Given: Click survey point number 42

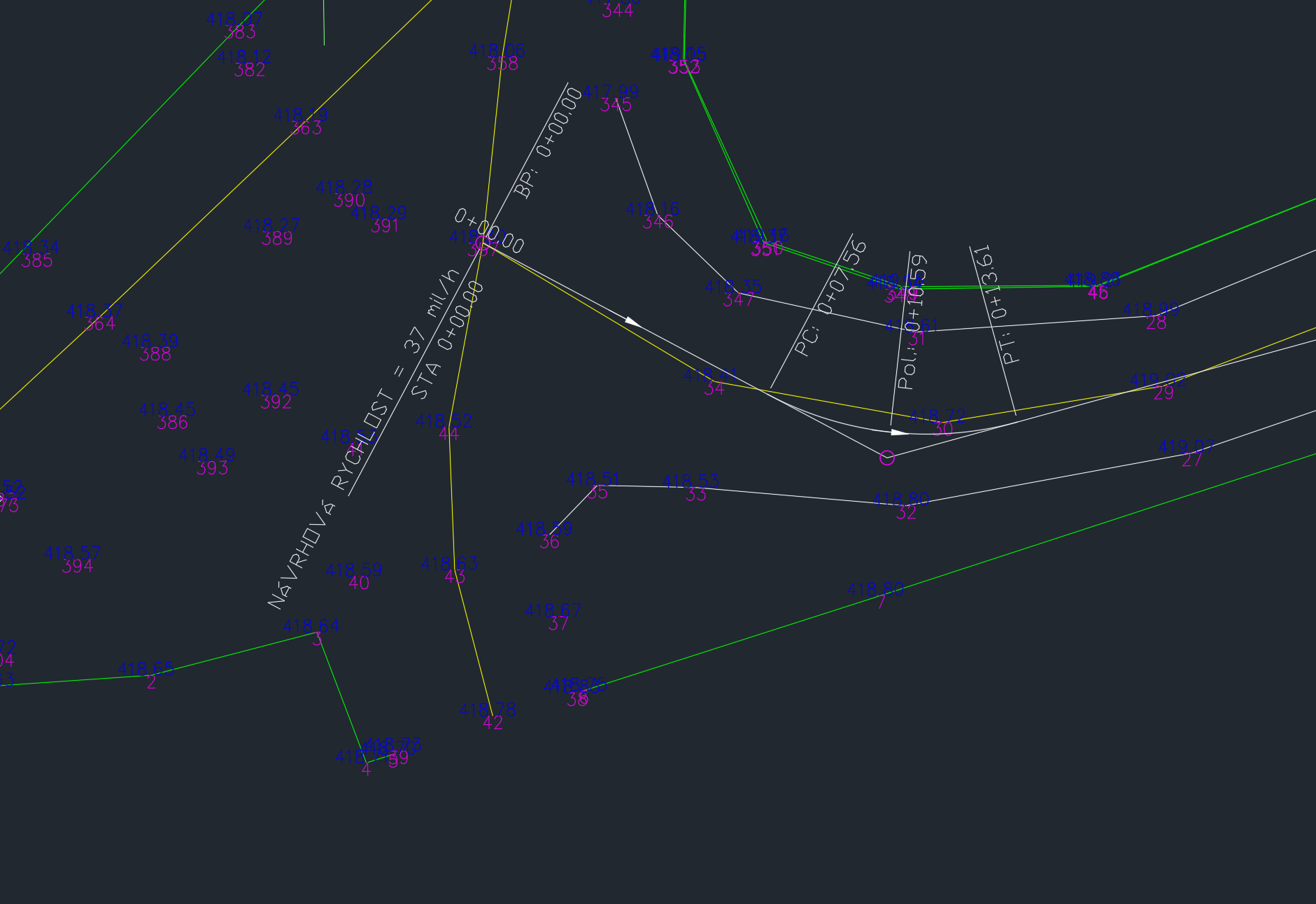Looking at the screenshot, I should pos(493,723).
